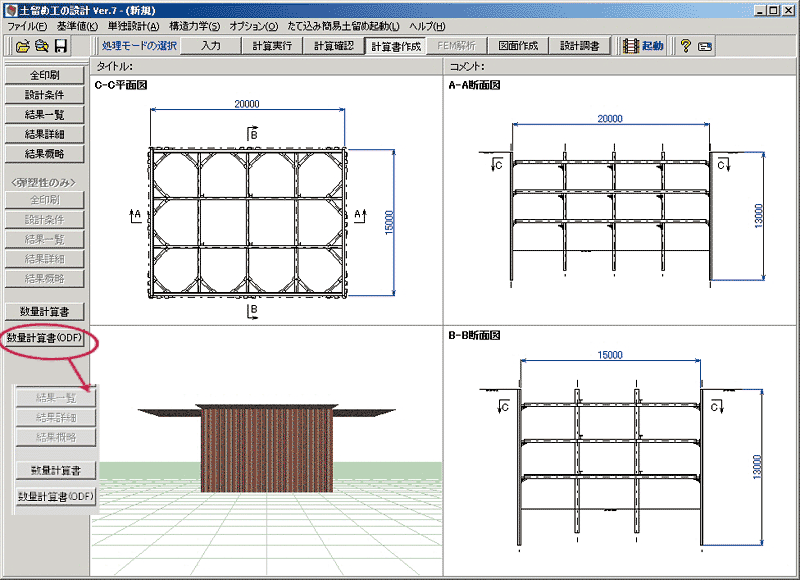Open the たて込み簡易土留め起動(L) menu
Screen dimensions: 800x580
point(343,26)
